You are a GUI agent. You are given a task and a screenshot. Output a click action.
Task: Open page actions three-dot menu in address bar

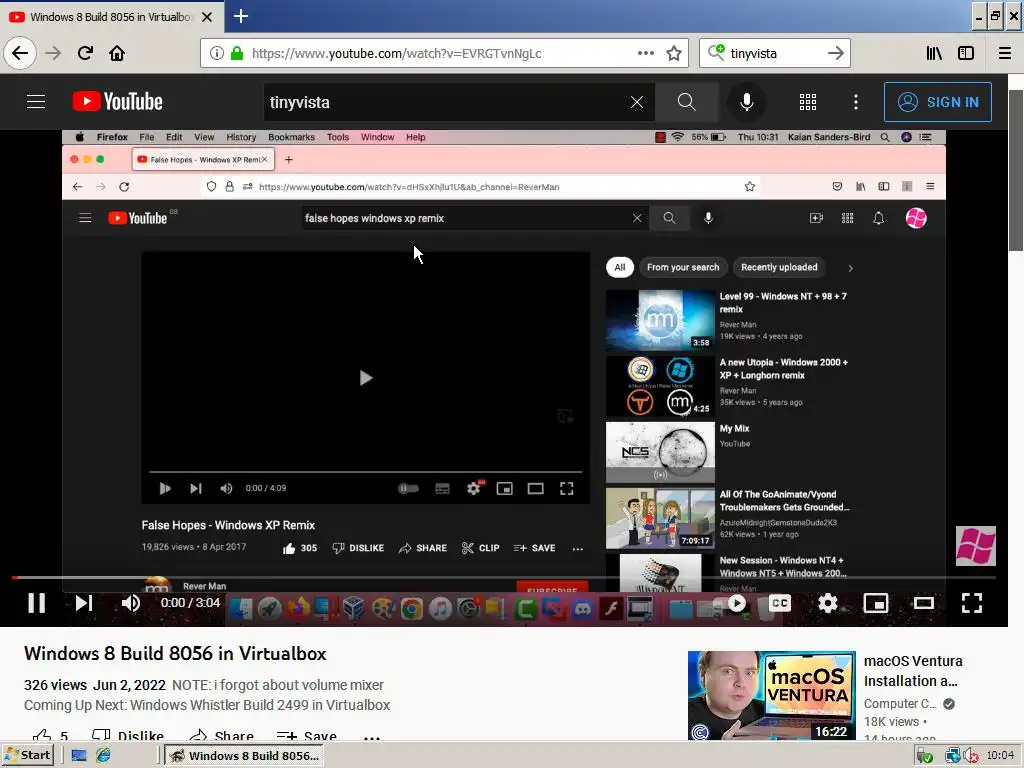(x=645, y=53)
